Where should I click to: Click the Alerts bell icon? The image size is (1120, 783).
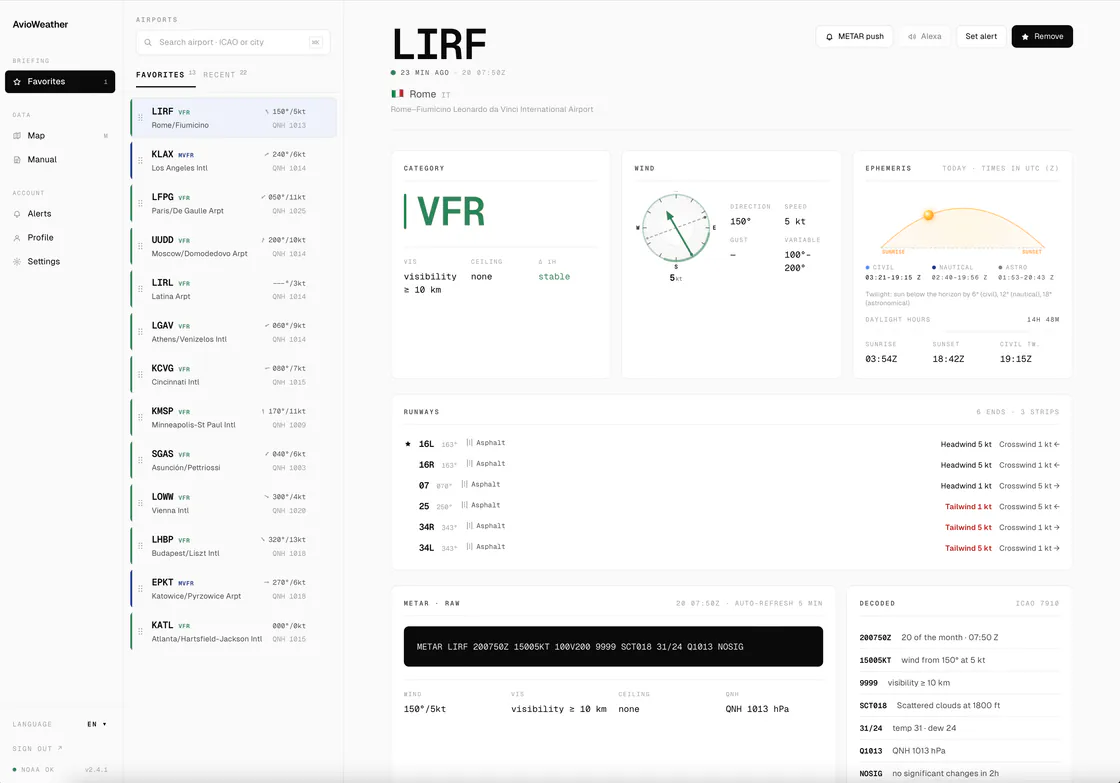pos(17,214)
